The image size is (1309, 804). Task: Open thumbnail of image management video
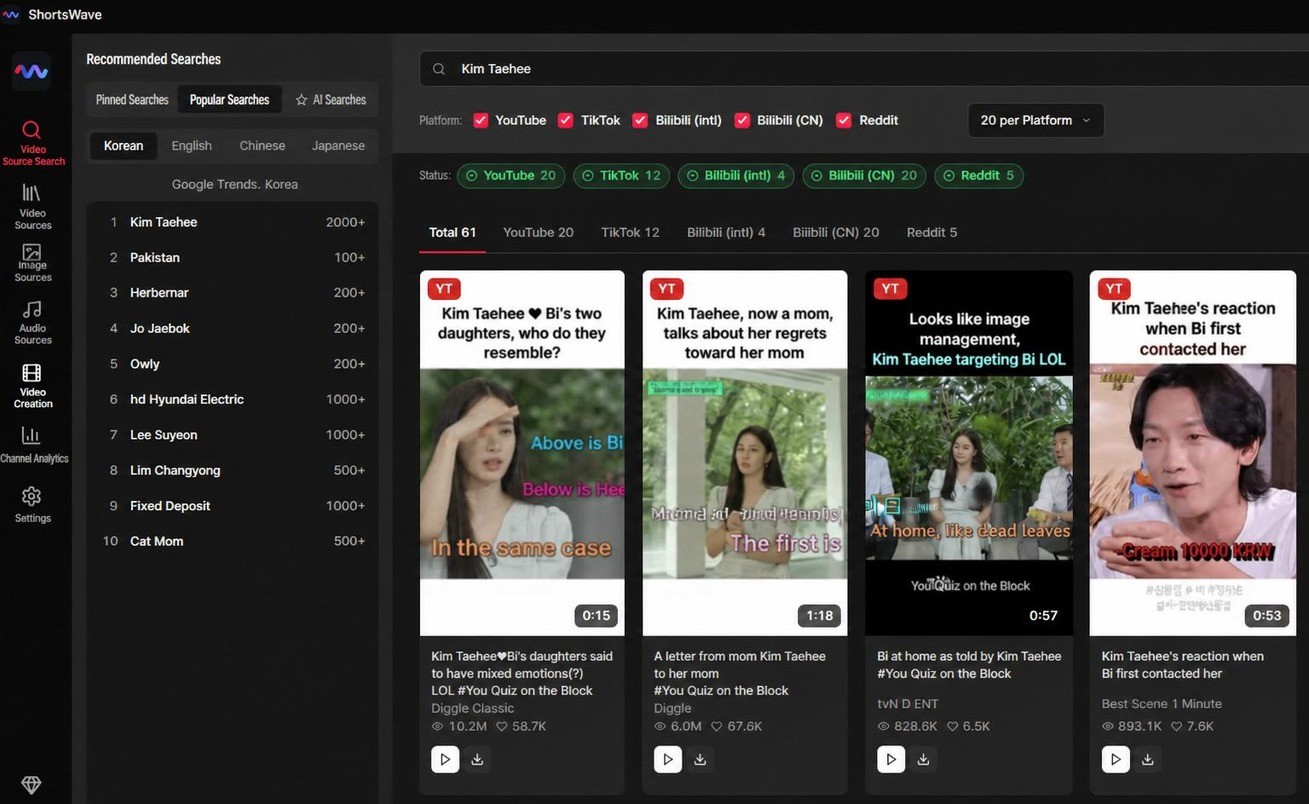click(969, 453)
